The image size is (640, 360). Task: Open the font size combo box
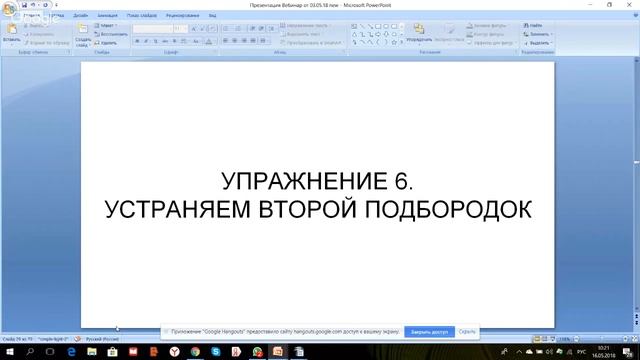[x=180, y=29]
